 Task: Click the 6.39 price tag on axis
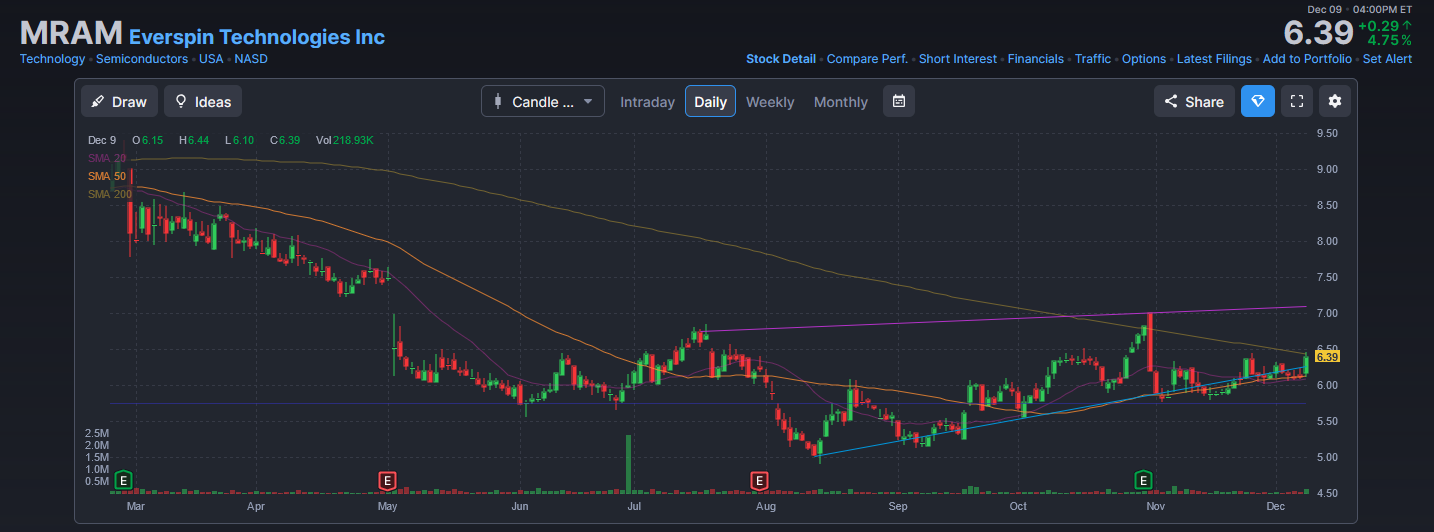click(1327, 356)
